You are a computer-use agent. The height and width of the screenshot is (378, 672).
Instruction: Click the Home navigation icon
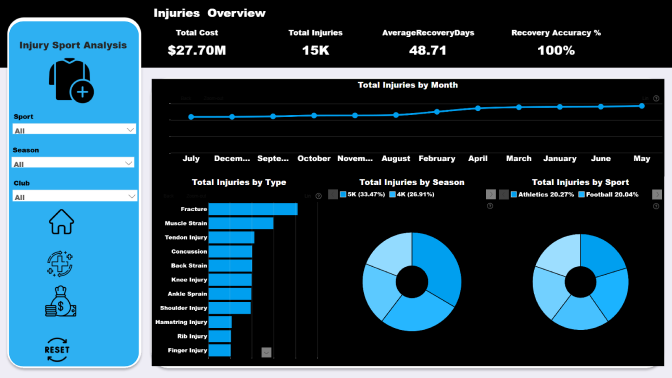tap(61, 222)
